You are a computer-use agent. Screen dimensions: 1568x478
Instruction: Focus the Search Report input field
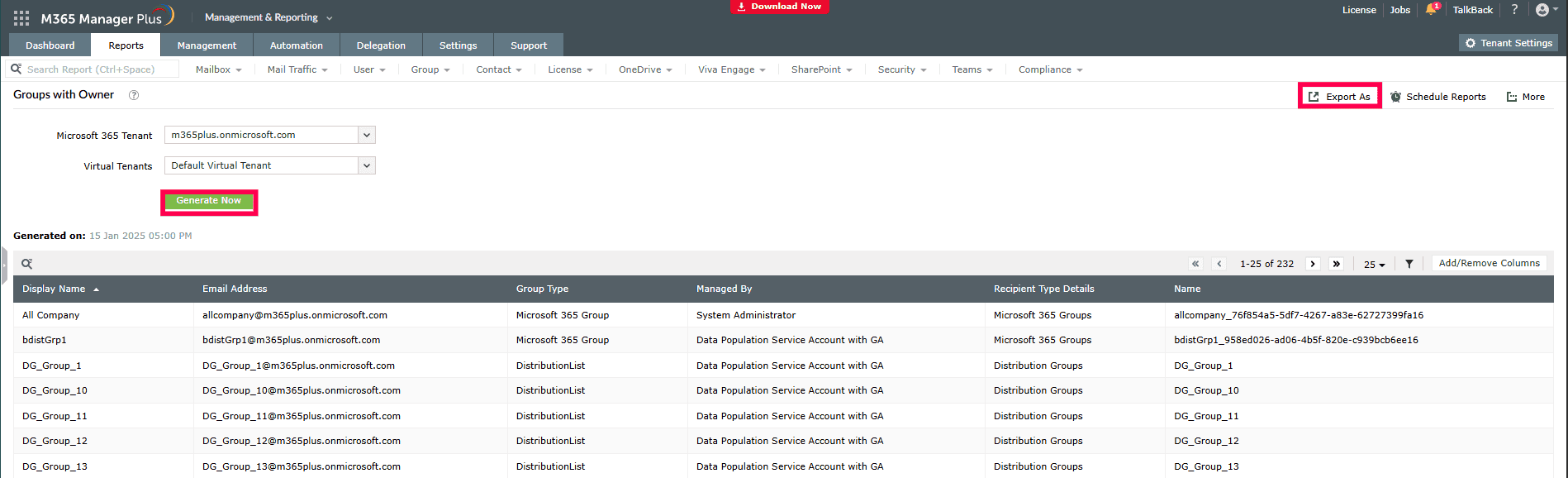[93, 69]
